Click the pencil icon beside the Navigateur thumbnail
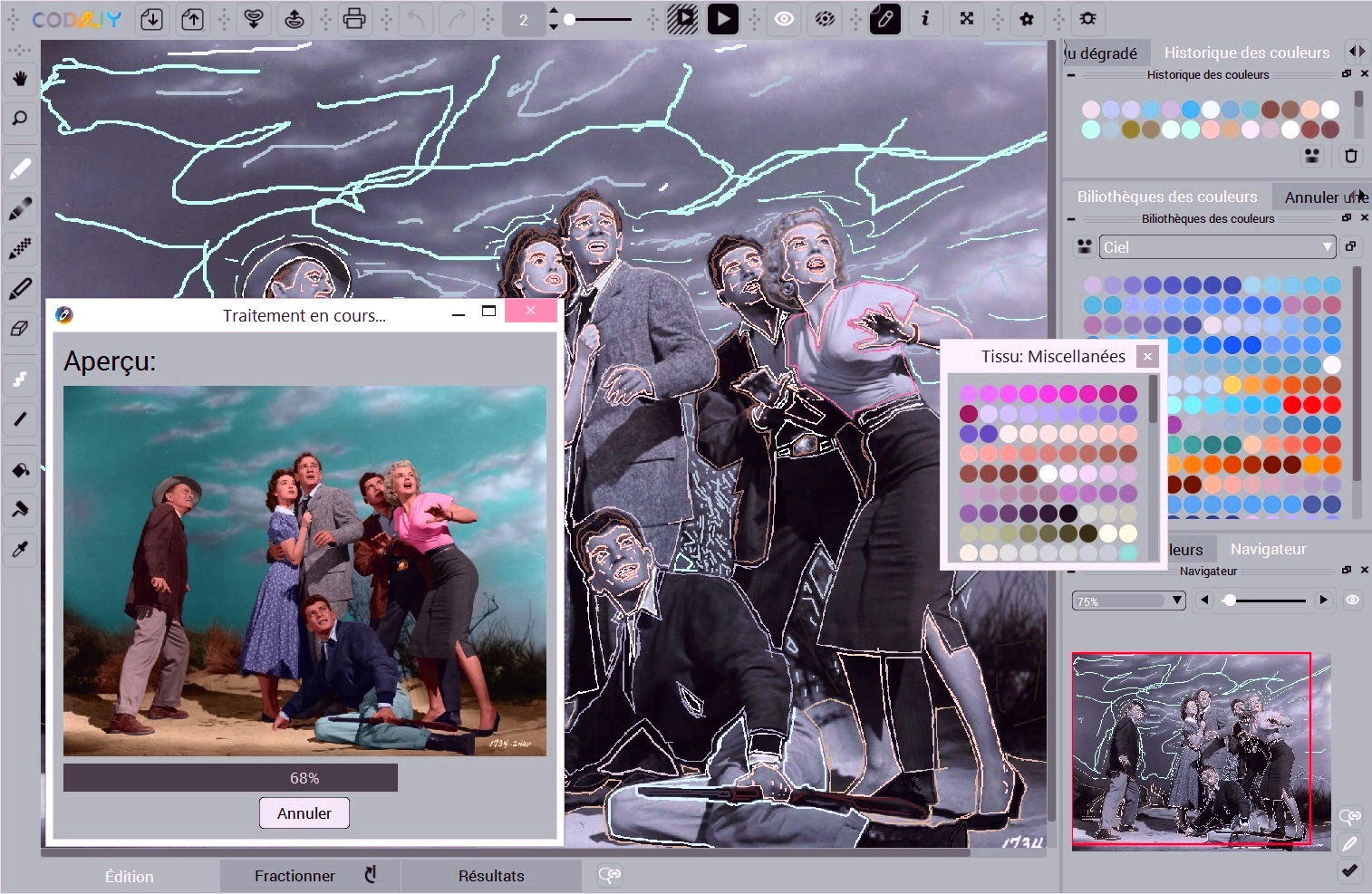 [x=1349, y=843]
